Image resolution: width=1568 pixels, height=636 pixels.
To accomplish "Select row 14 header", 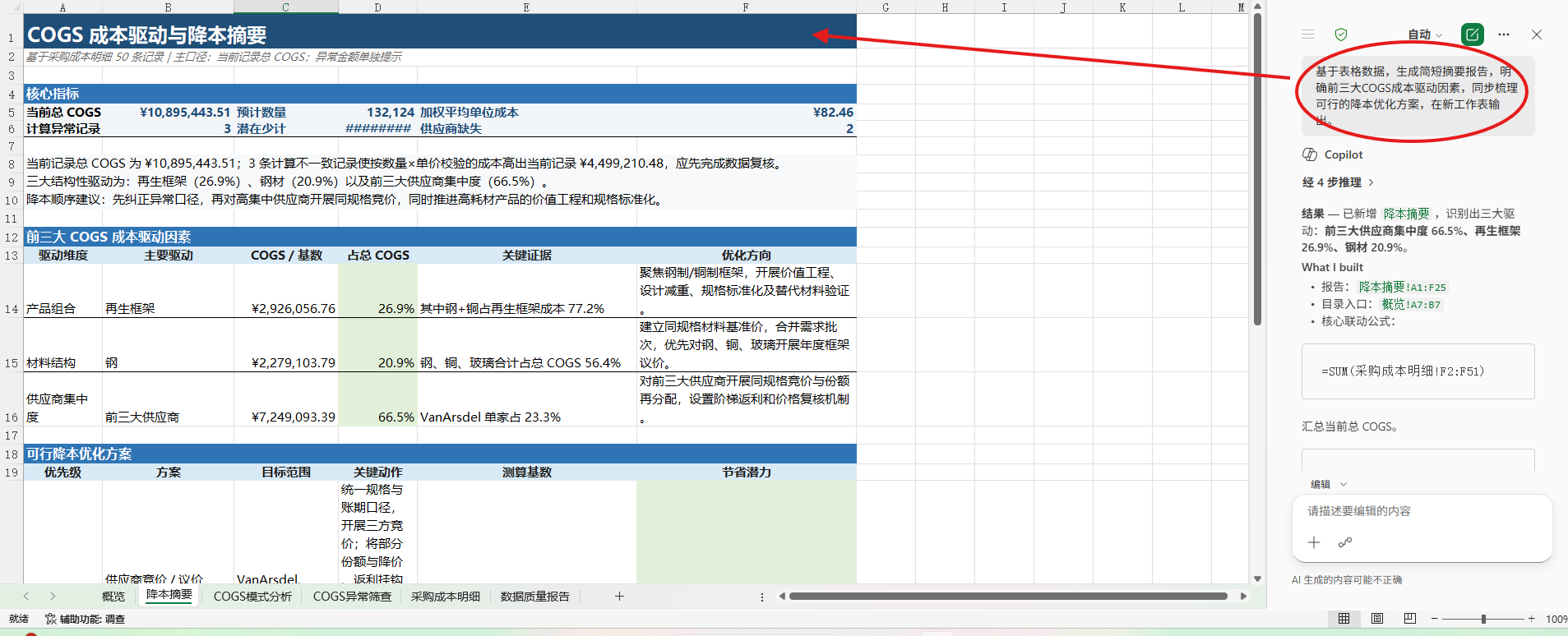I will (12, 291).
